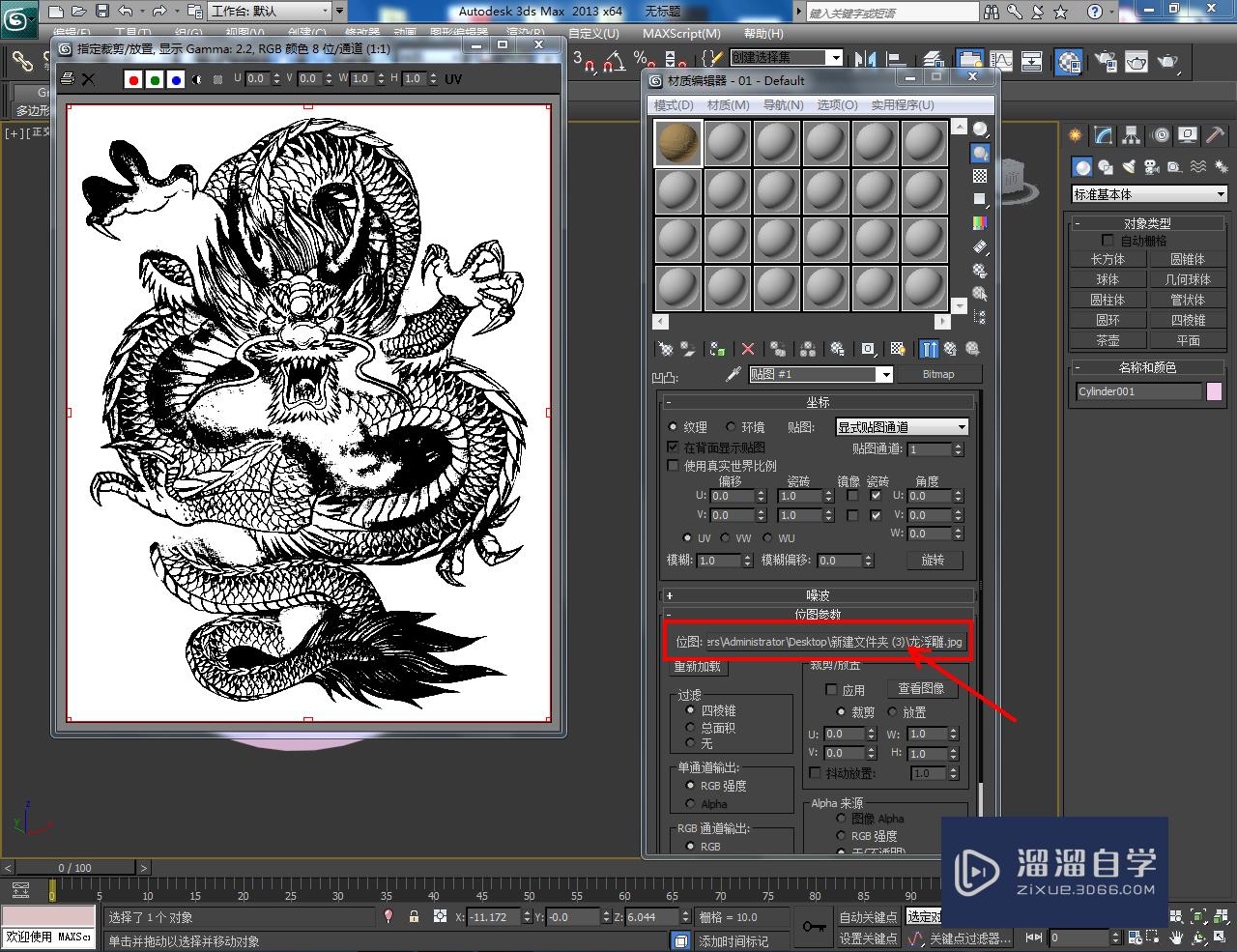Toggle the blue channel in crop window
Screen dimensions: 1237x952
tap(176, 79)
